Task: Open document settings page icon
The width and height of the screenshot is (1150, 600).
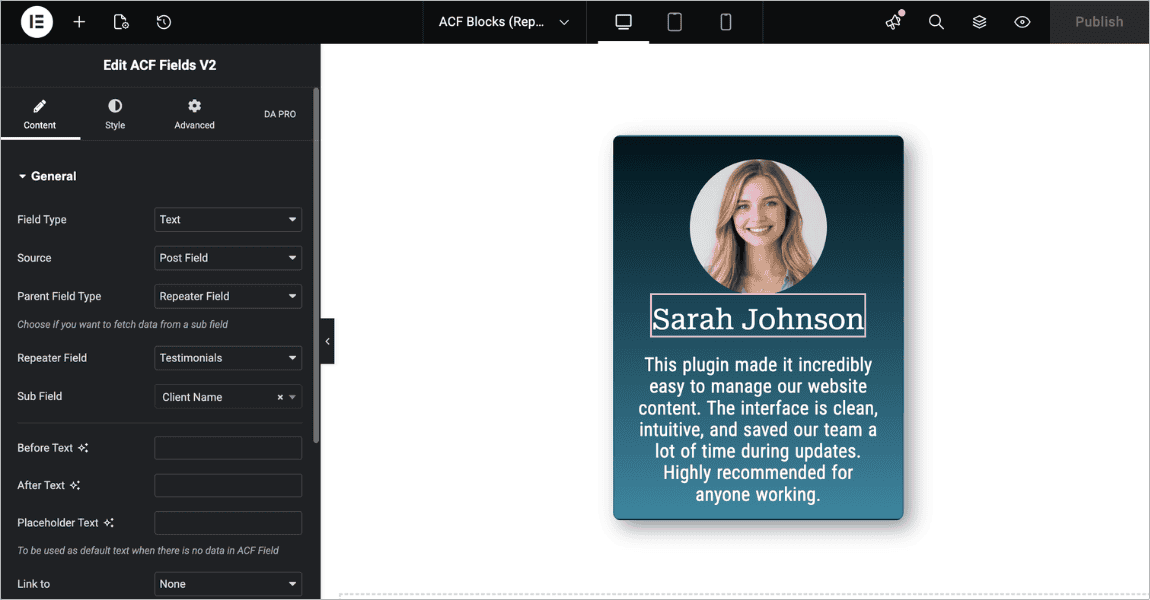Action: click(121, 22)
